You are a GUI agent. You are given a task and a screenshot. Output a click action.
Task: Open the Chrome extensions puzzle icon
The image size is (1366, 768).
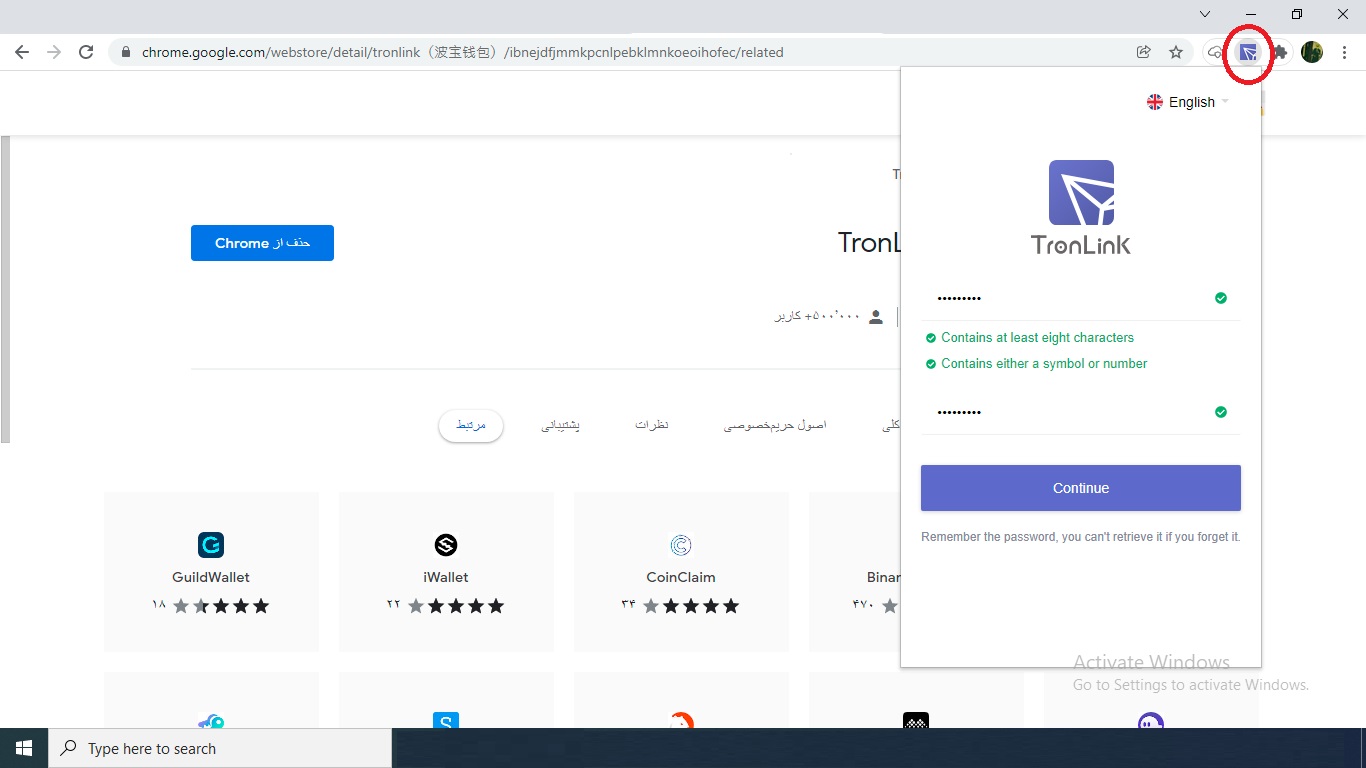(1279, 52)
